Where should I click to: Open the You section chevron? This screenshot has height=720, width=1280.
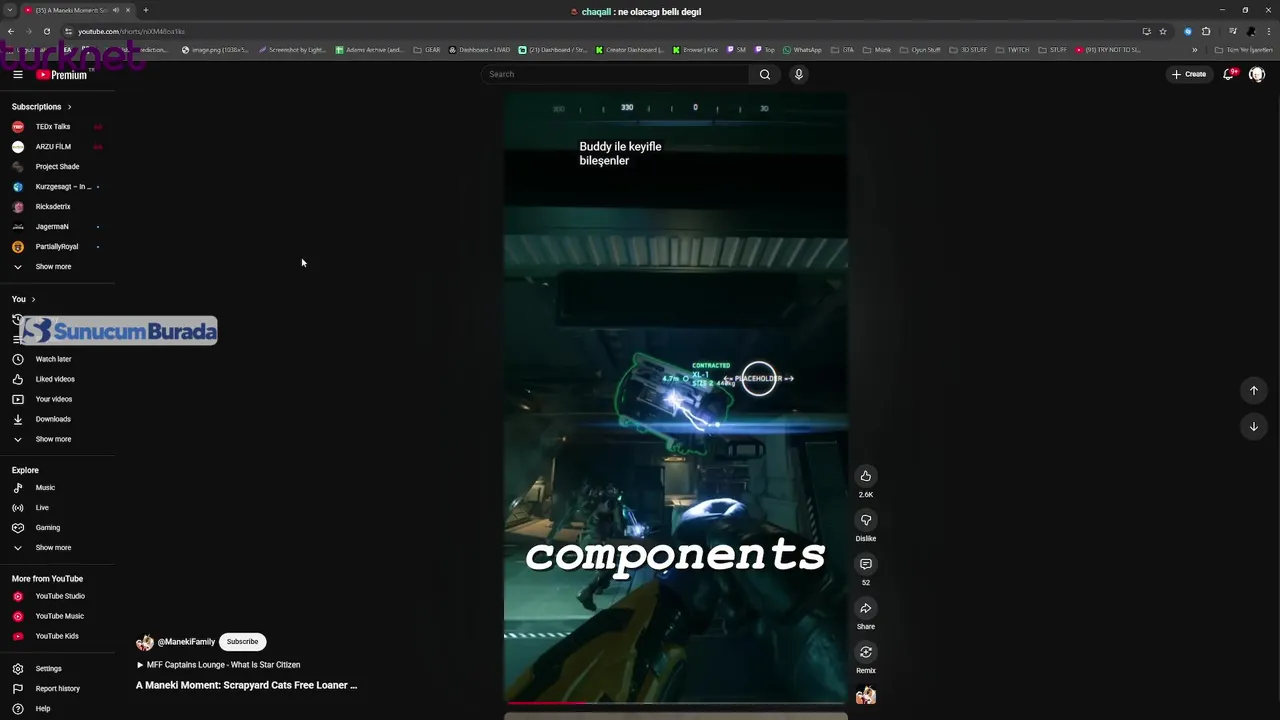(x=33, y=299)
